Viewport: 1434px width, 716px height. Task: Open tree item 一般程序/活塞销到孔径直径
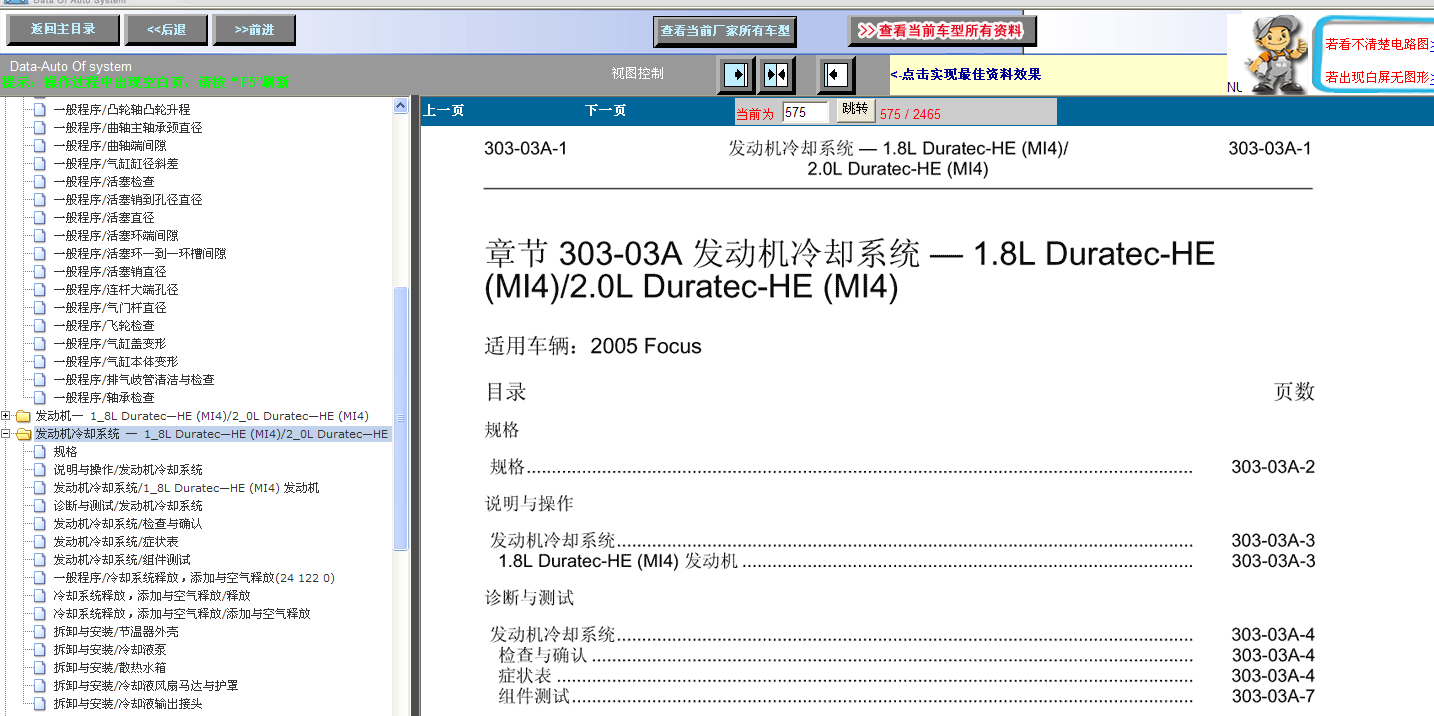point(127,200)
